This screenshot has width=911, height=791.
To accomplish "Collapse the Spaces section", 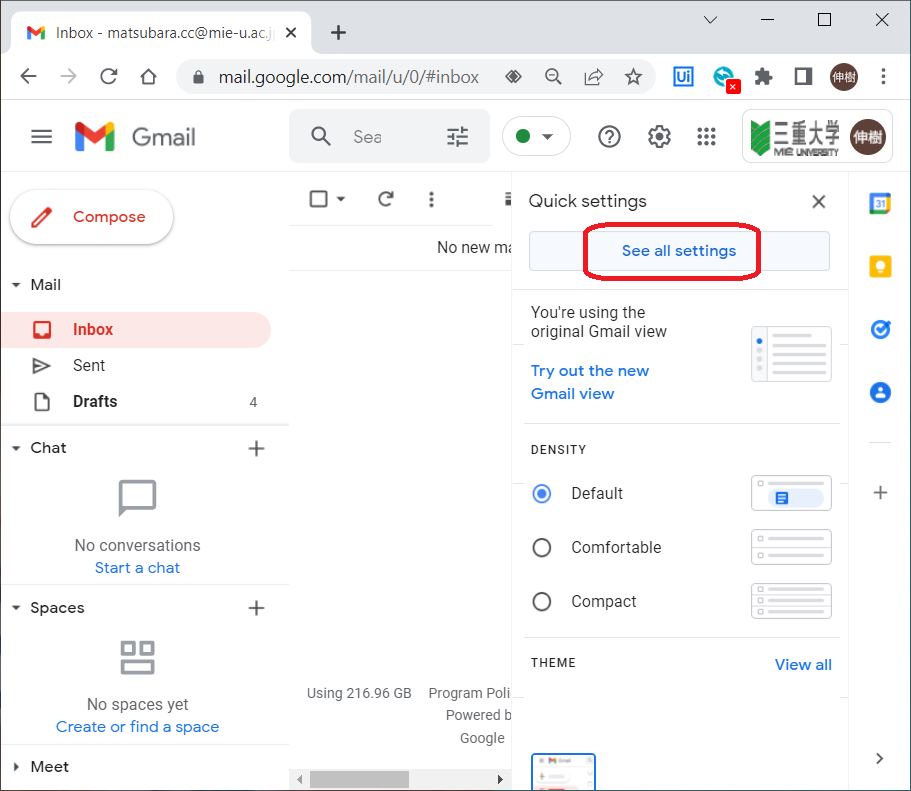I will 16,608.
